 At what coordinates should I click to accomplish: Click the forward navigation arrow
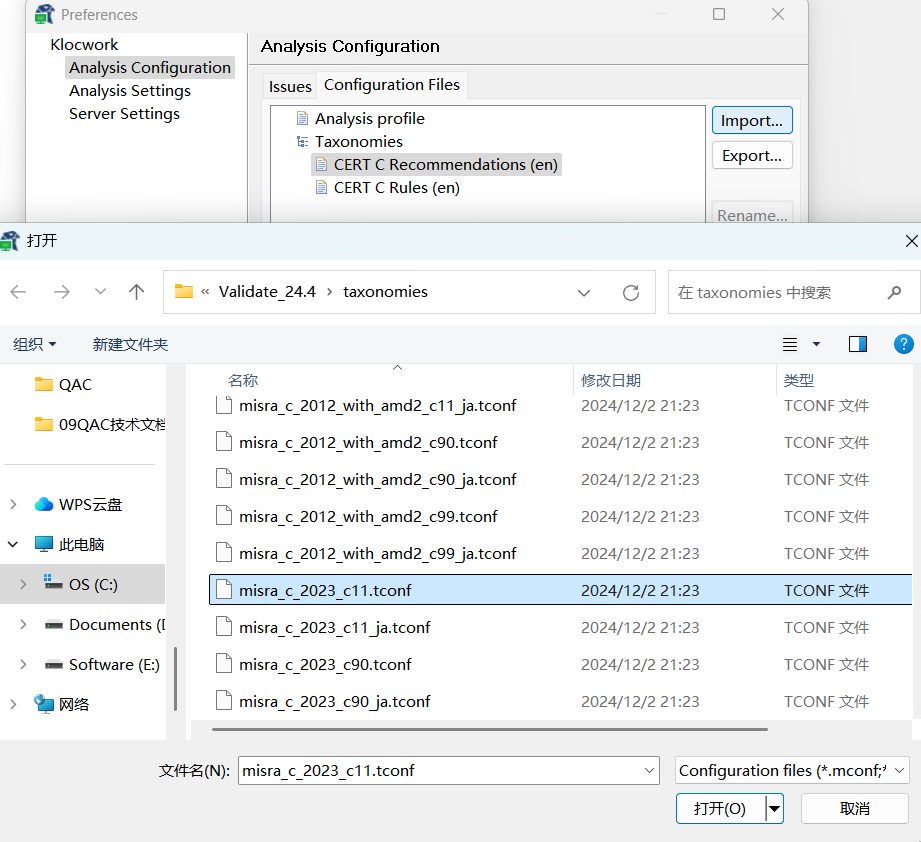click(62, 292)
